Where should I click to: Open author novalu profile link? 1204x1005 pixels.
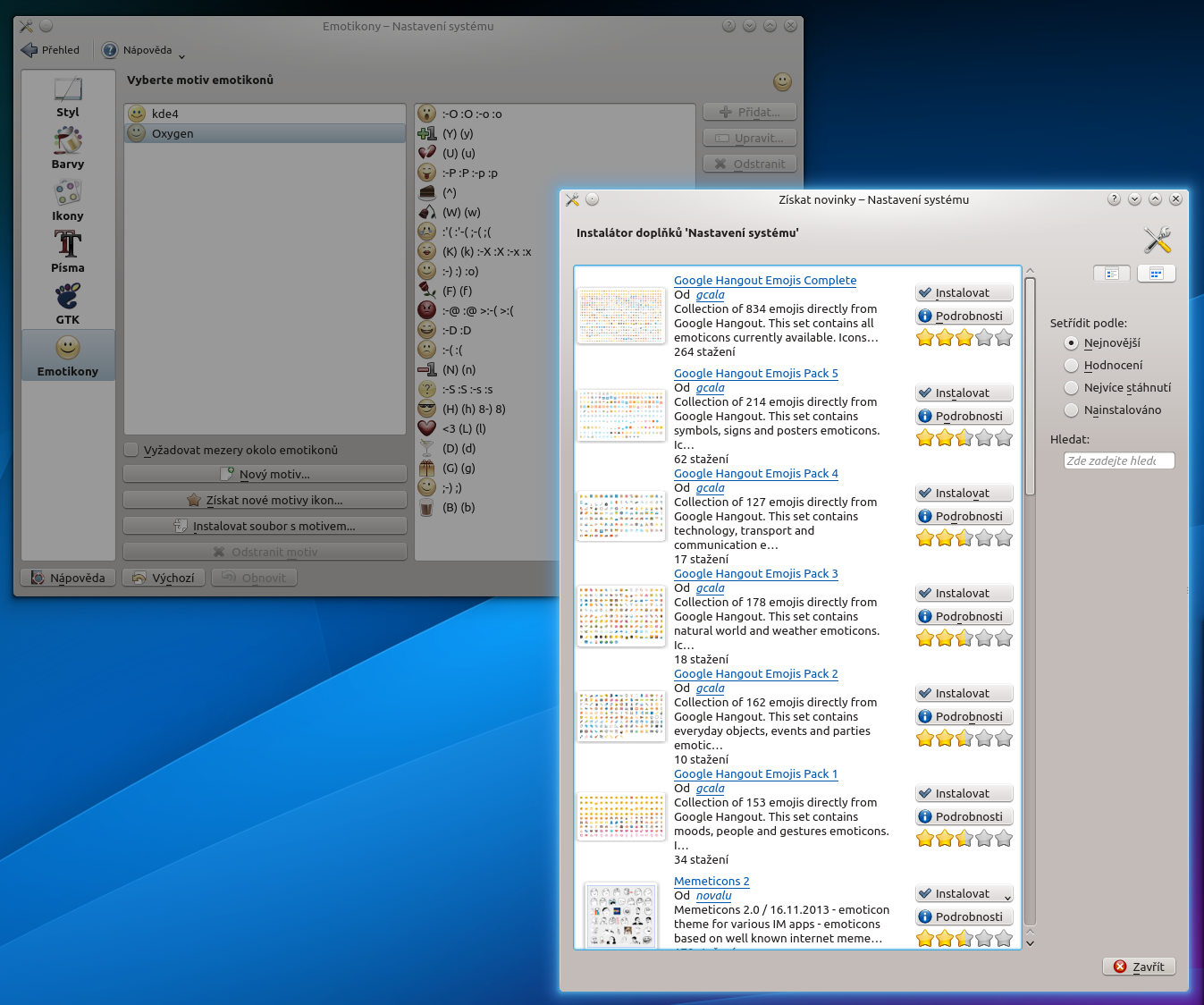point(713,895)
